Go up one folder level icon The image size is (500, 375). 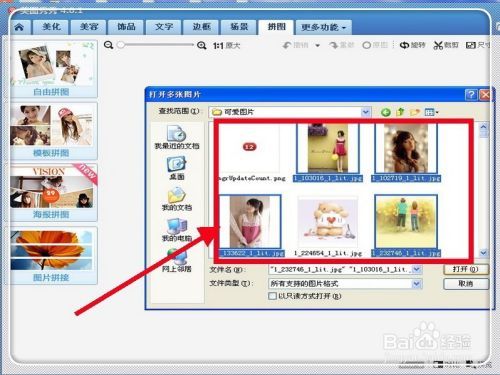point(400,112)
